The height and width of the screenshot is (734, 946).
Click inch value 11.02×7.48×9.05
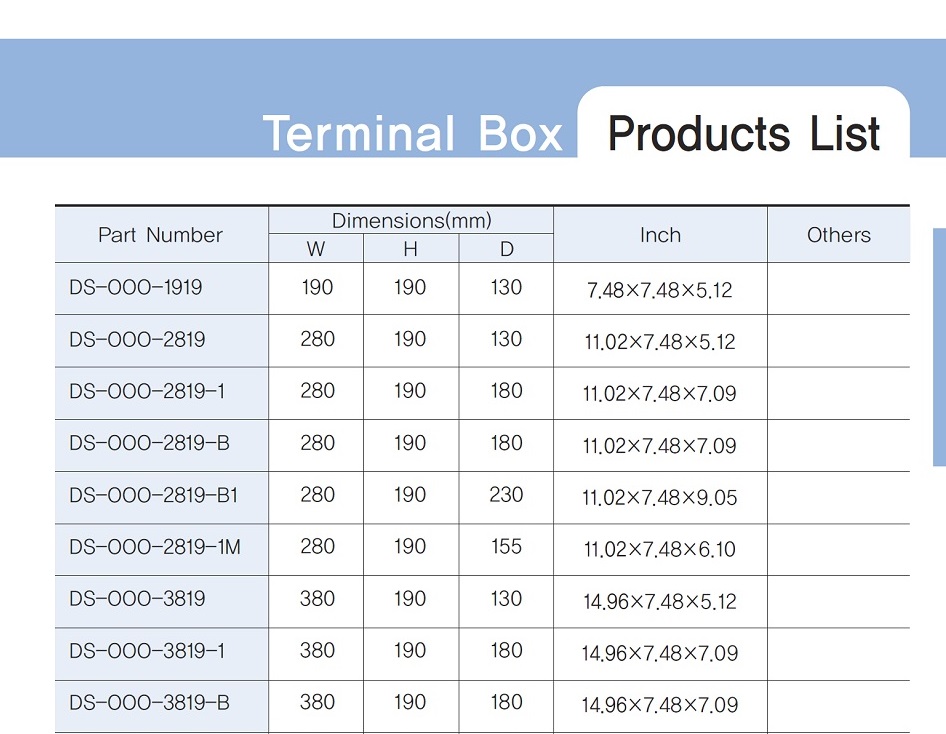(660, 498)
